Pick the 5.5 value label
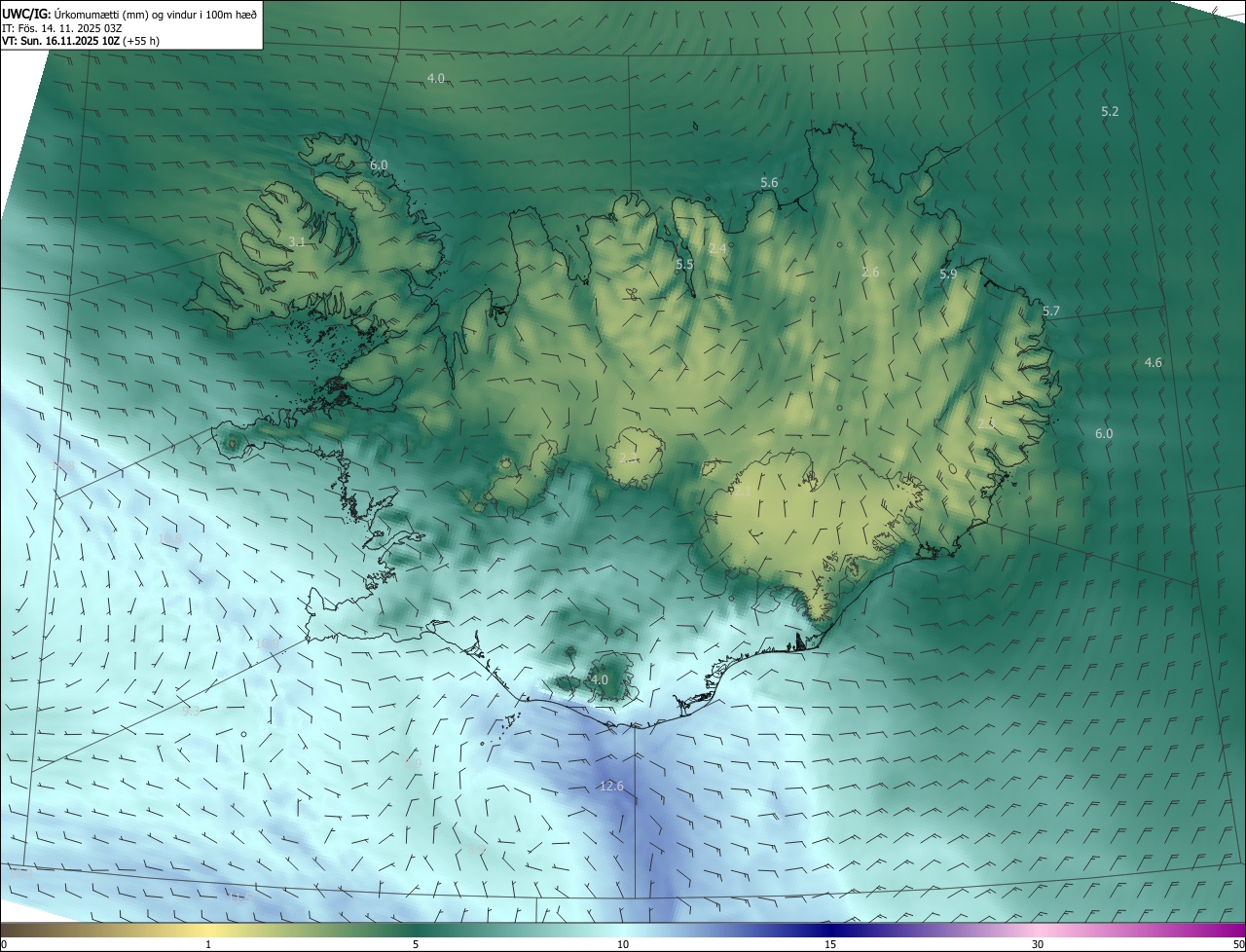This screenshot has height=952, width=1246. pos(684,265)
